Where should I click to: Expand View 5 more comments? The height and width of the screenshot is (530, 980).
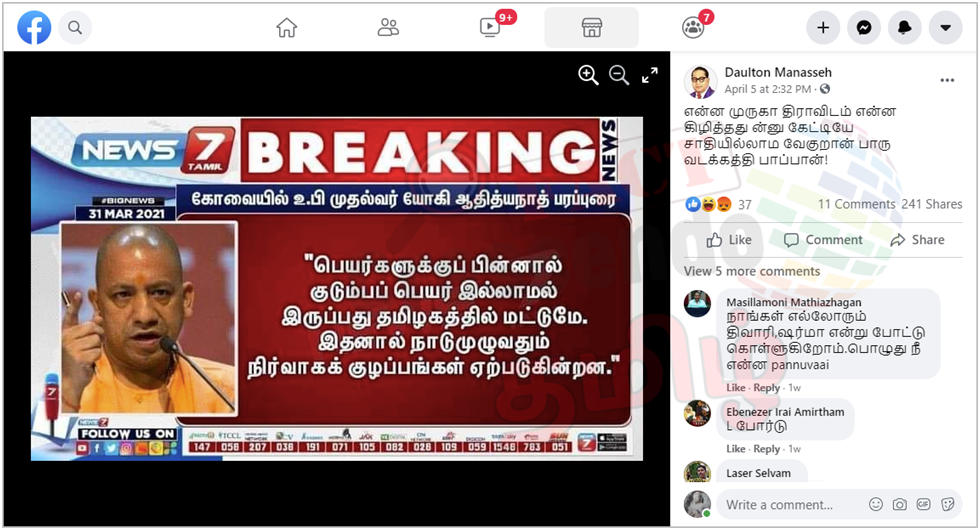point(752,271)
